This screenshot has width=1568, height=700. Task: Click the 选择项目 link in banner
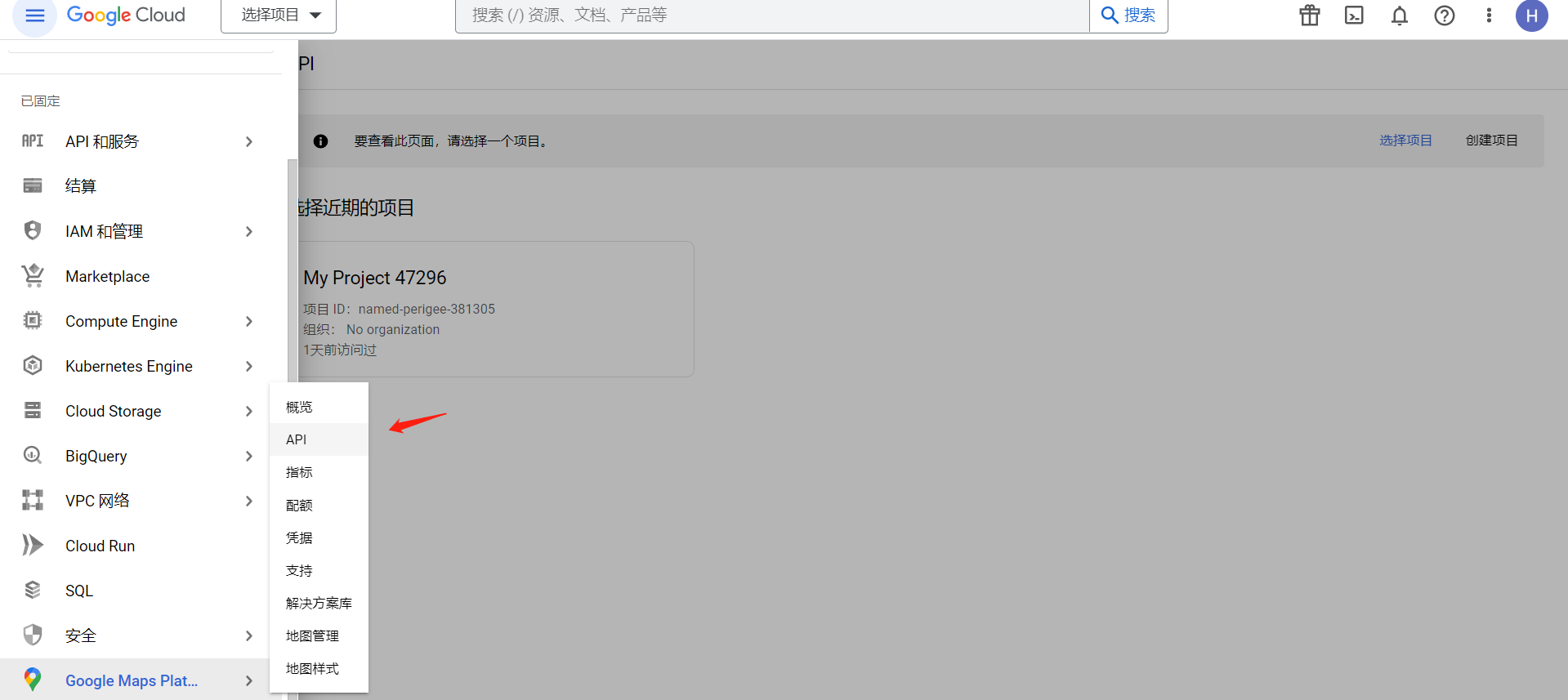pos(1405,140)
